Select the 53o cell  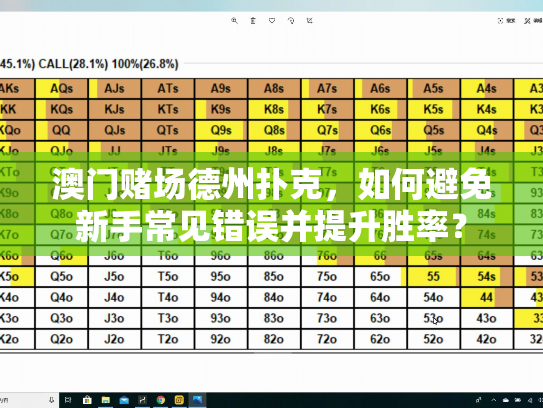click(x=434, y=318)
